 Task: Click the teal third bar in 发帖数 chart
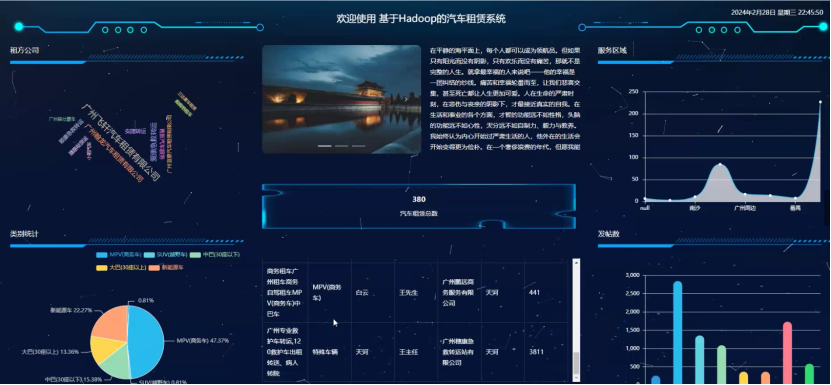point(700,360)
